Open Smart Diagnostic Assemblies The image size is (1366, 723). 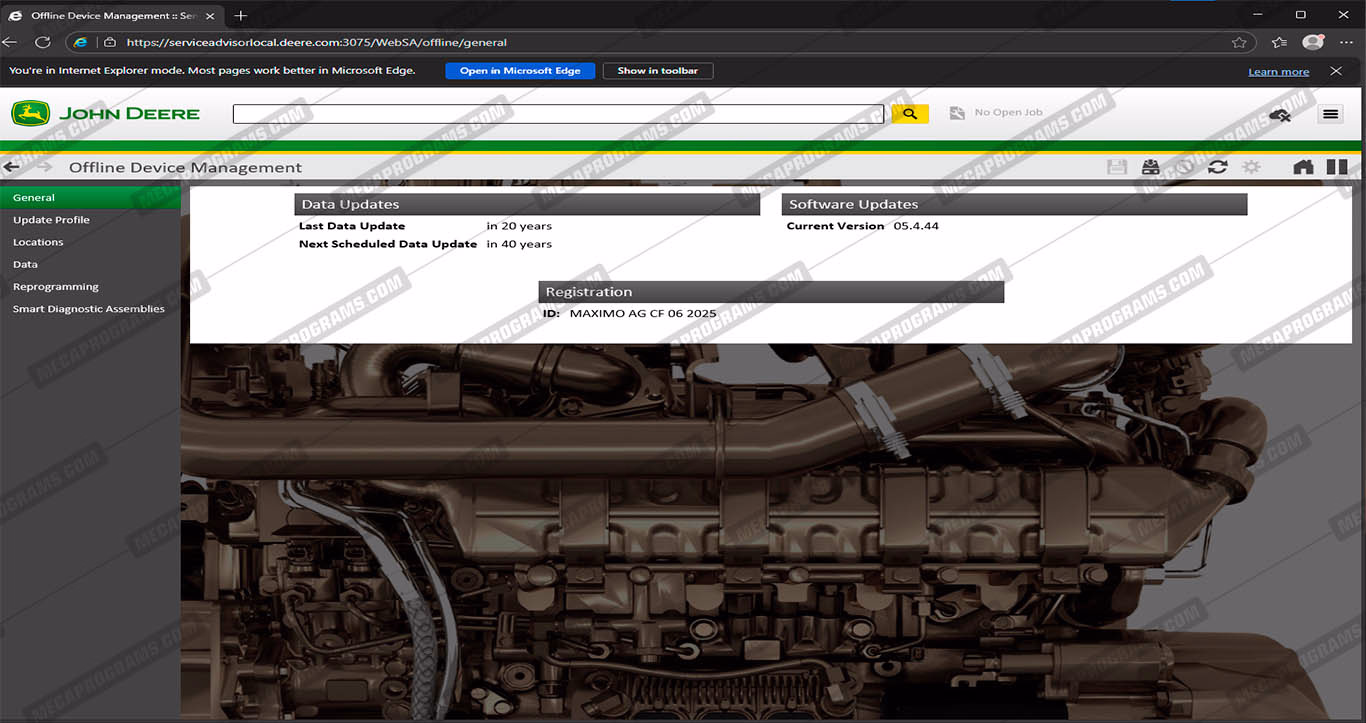pyautogui.click(x=88, y=309)
